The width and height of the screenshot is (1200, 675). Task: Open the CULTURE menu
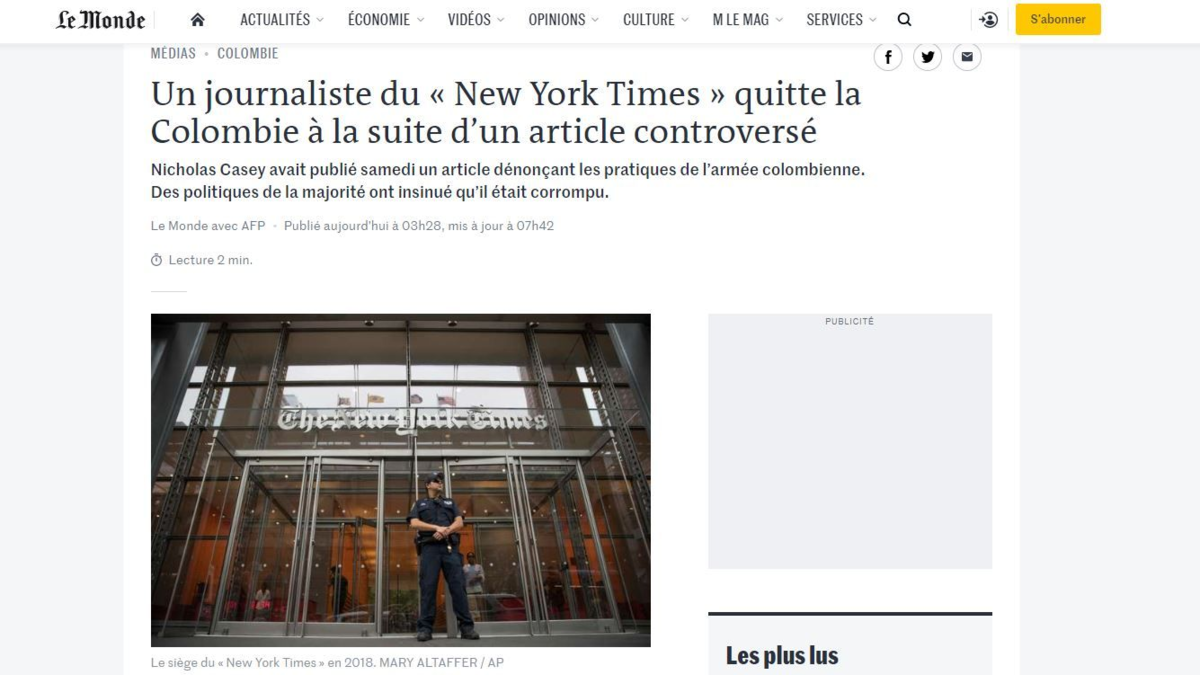tap(655, 19)
